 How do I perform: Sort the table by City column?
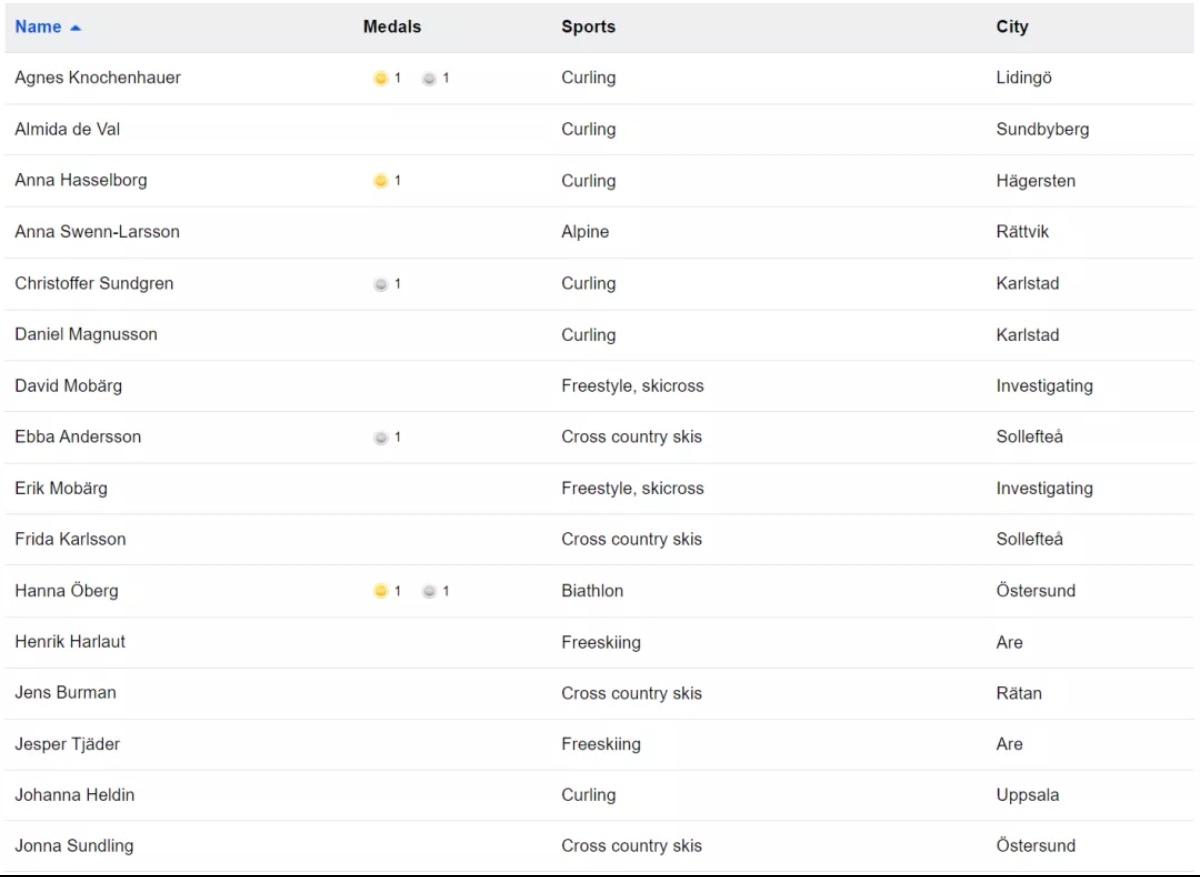[x=1012, y=27]
